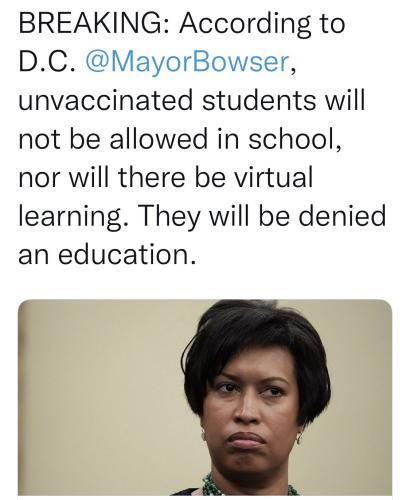Click the 'According to' text
Image resolution: width=410 pixels, height=500 pixels.
[262, 25]
